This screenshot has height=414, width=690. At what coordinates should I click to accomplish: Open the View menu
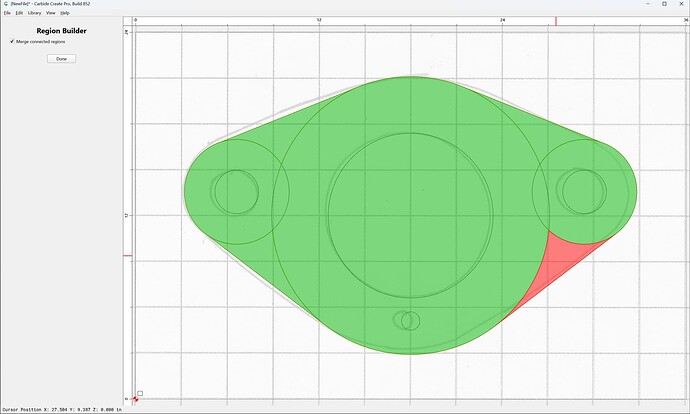(x=51, y=13)
